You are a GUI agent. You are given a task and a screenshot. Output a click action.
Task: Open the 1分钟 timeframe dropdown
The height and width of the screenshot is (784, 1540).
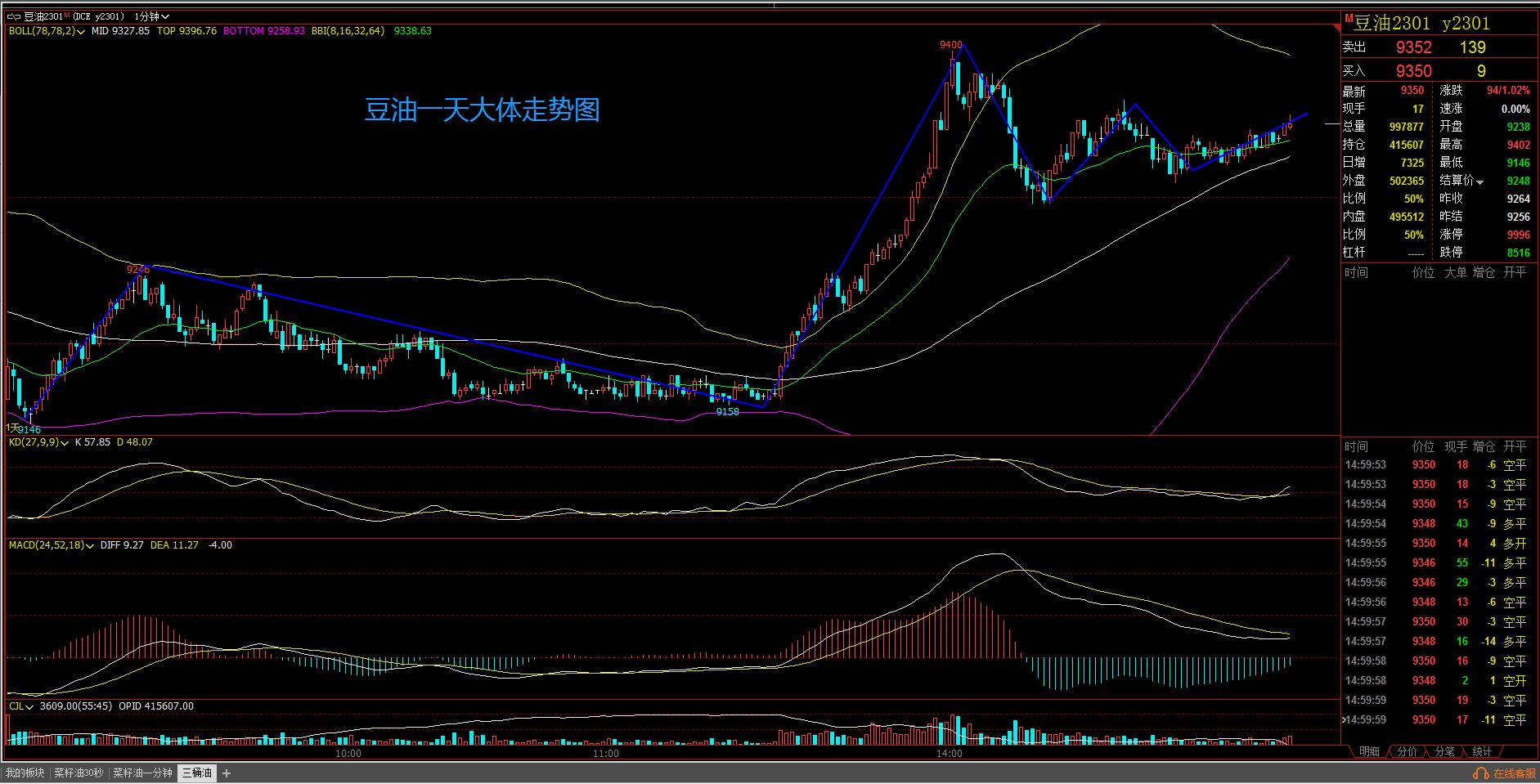(x=152, y=16)
